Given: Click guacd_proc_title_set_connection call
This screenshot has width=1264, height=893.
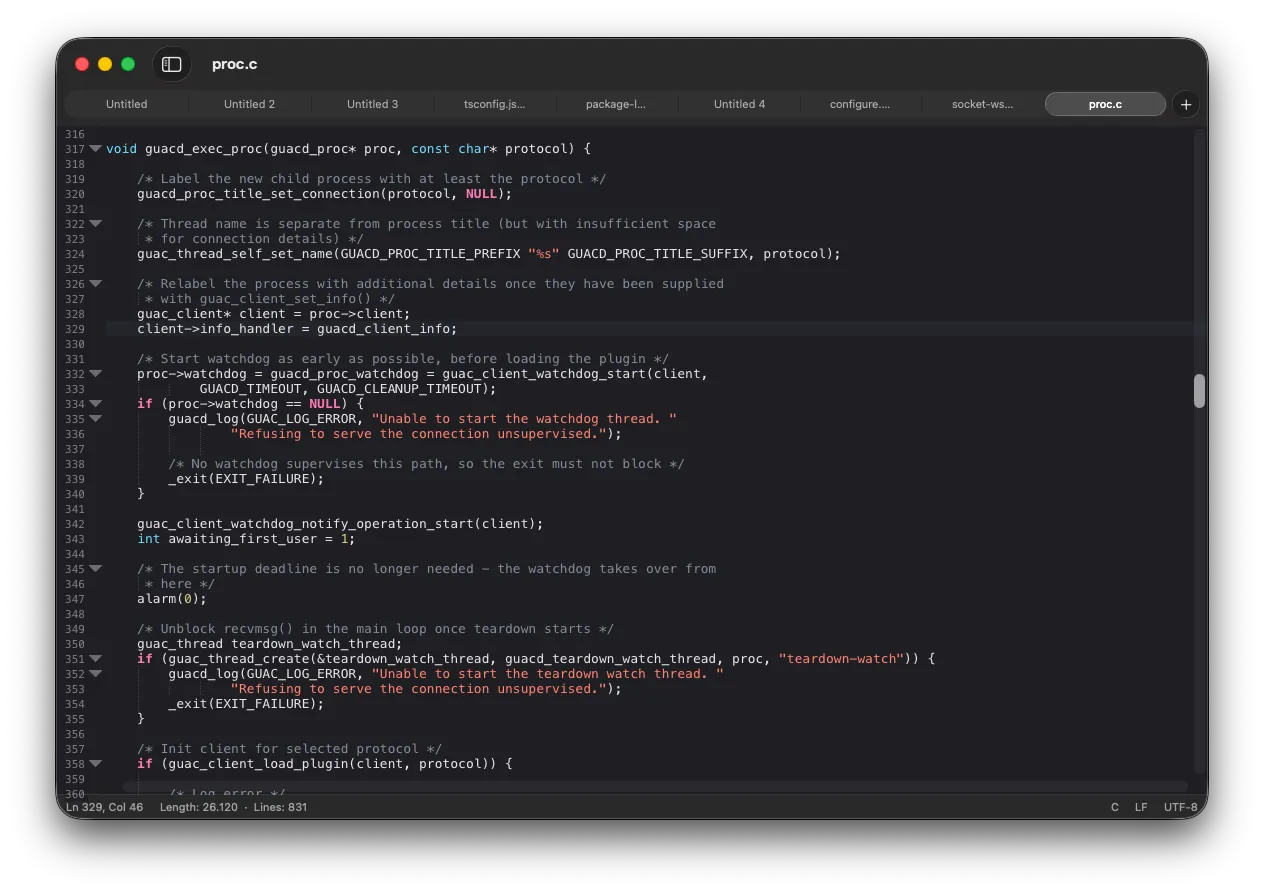Looking at the screenshot, I should pos(324,194).
